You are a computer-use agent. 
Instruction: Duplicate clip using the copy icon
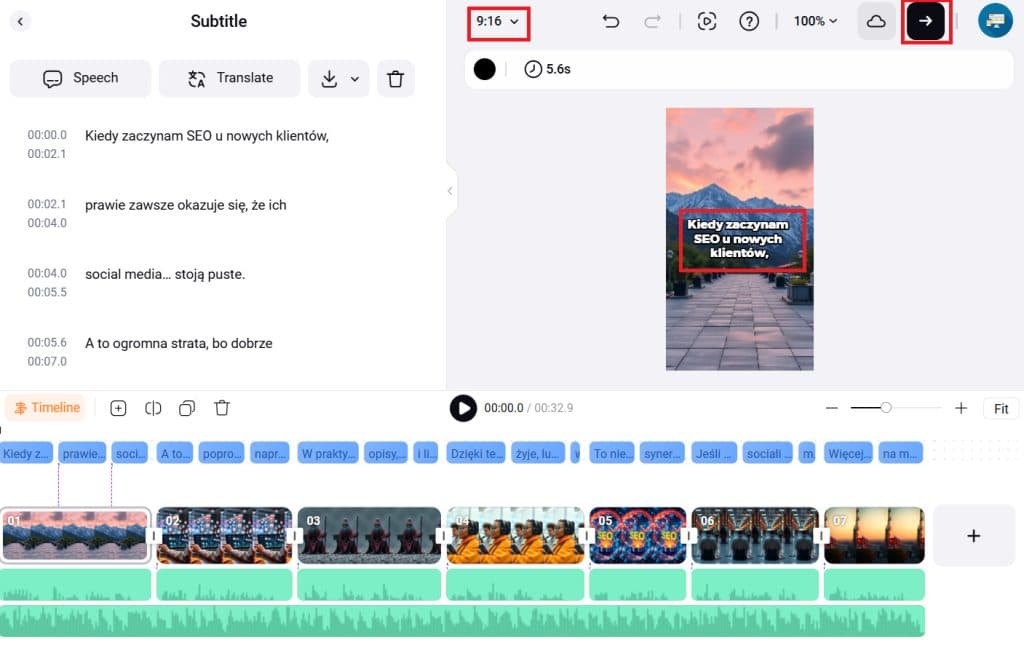pyautogui.click(x=187, y=408)
